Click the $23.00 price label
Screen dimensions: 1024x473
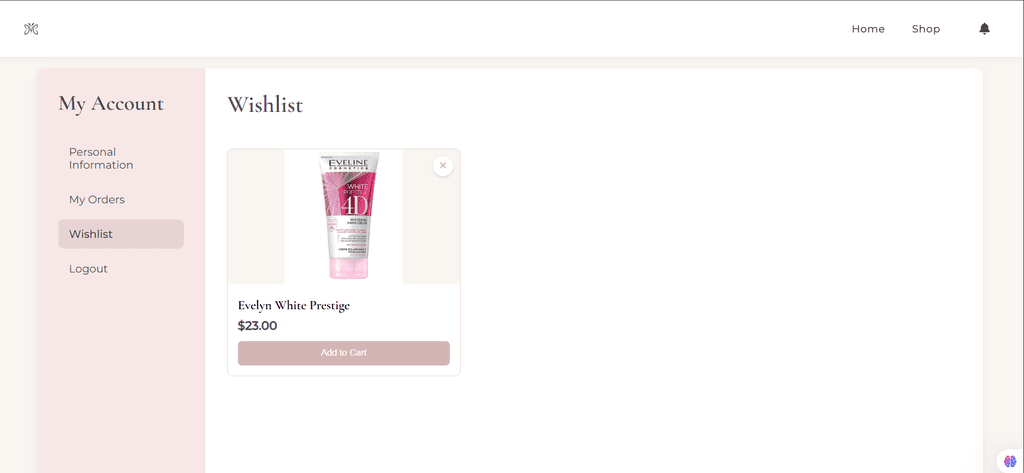coord(257,325)
